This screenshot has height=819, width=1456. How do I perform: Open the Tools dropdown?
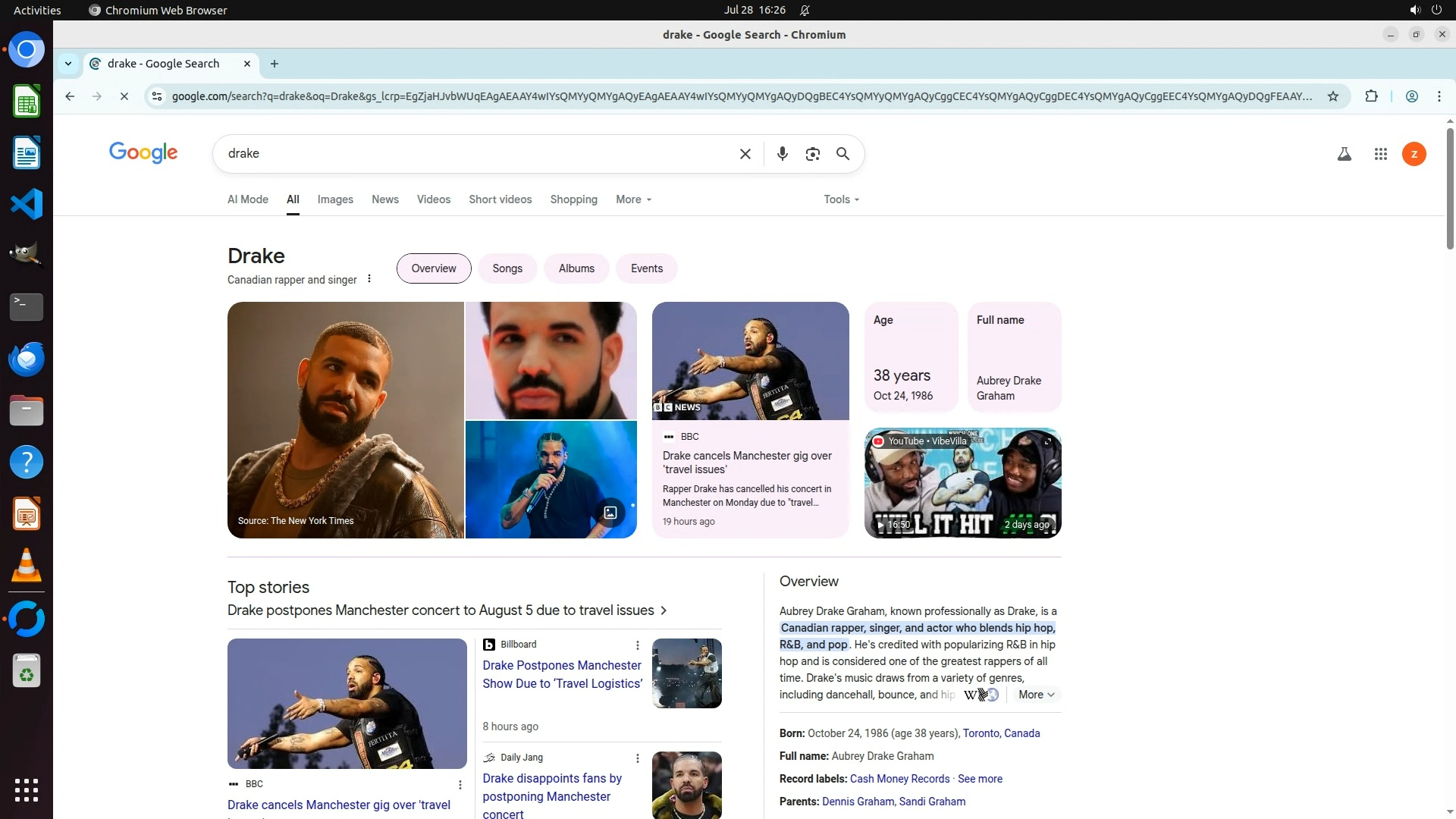[841, 199]
